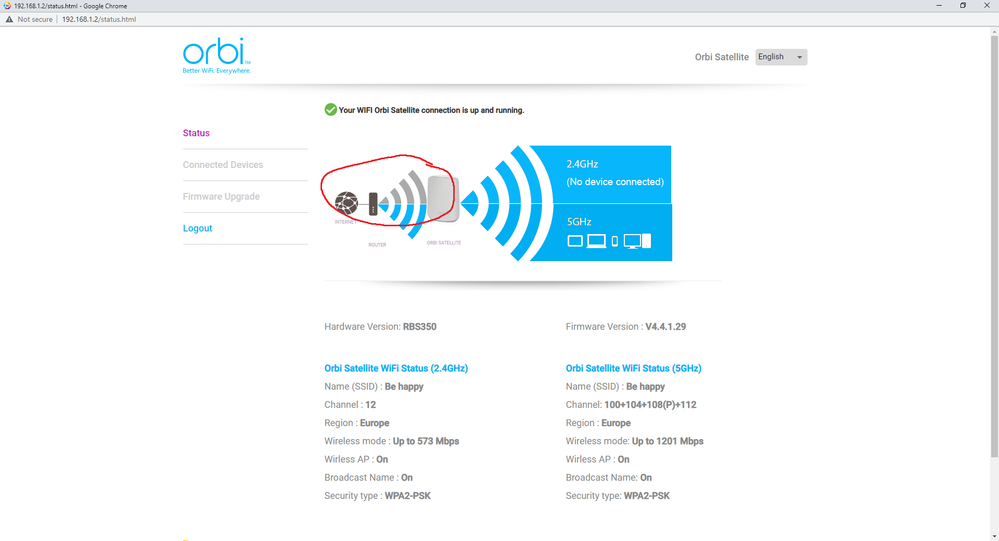
Task: Click Hardware Version RBS350 text
Action: coord(380,327)
